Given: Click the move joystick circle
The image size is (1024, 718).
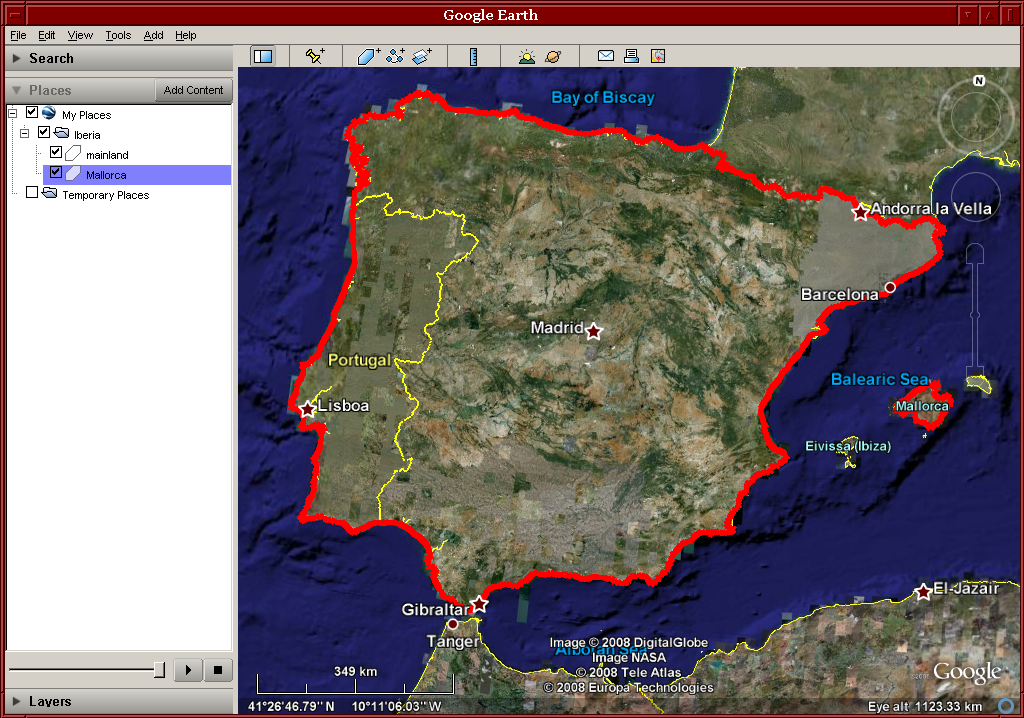Looking at the screenshot, I should point(976,197).
